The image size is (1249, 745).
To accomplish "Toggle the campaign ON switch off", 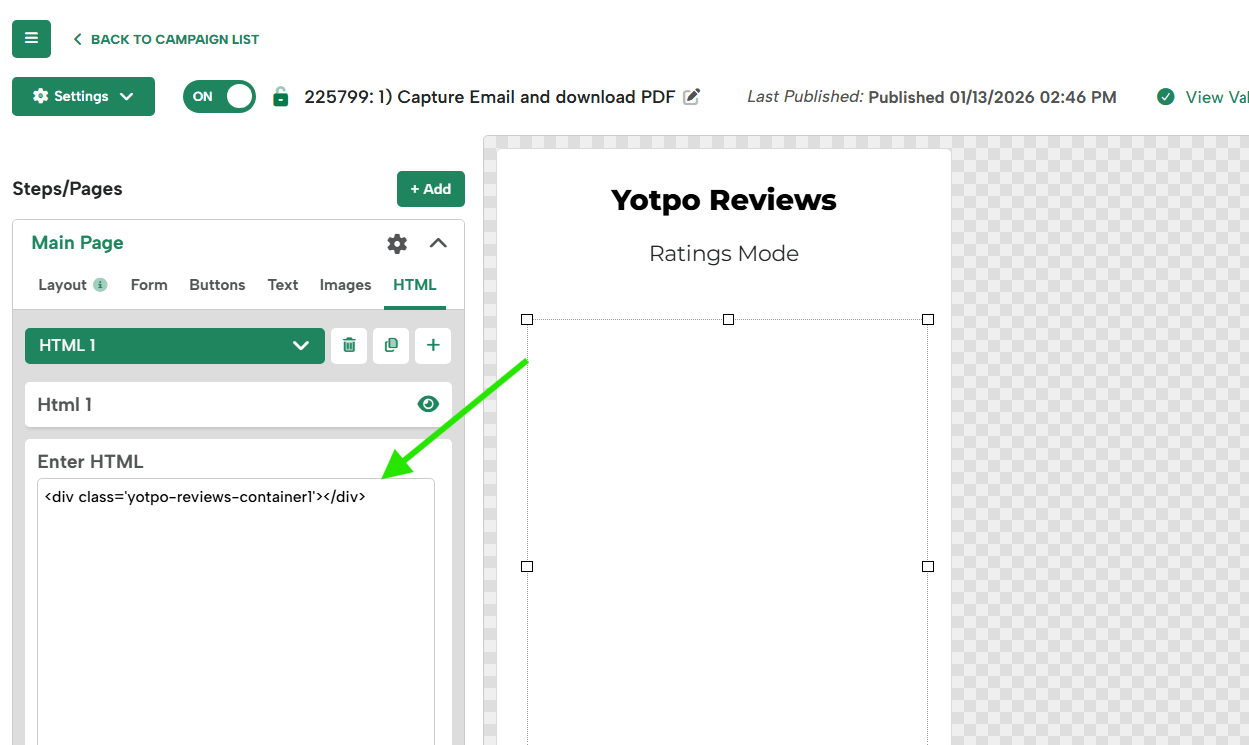I will coord(219,96).
